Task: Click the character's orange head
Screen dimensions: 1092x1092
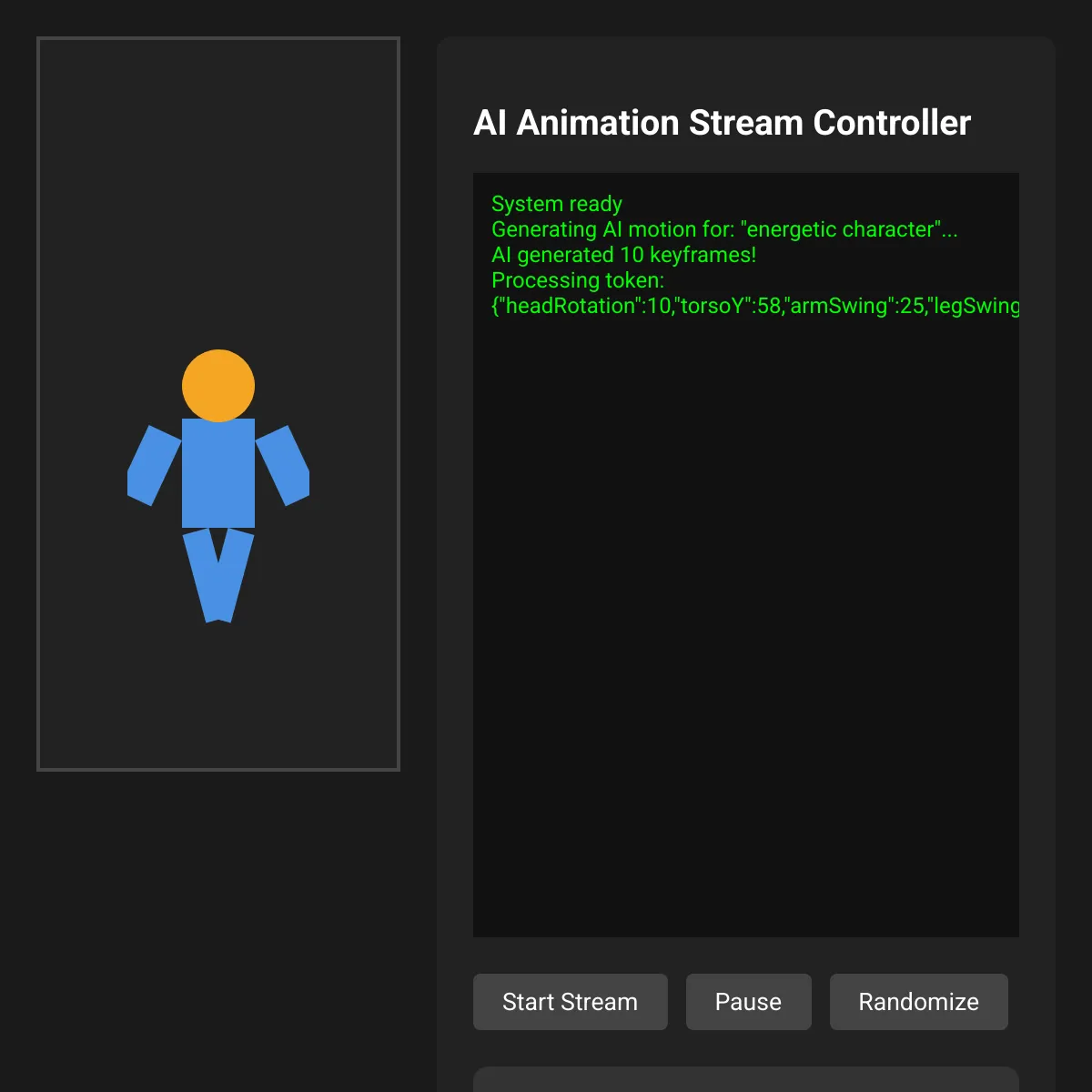Action: 218,384
